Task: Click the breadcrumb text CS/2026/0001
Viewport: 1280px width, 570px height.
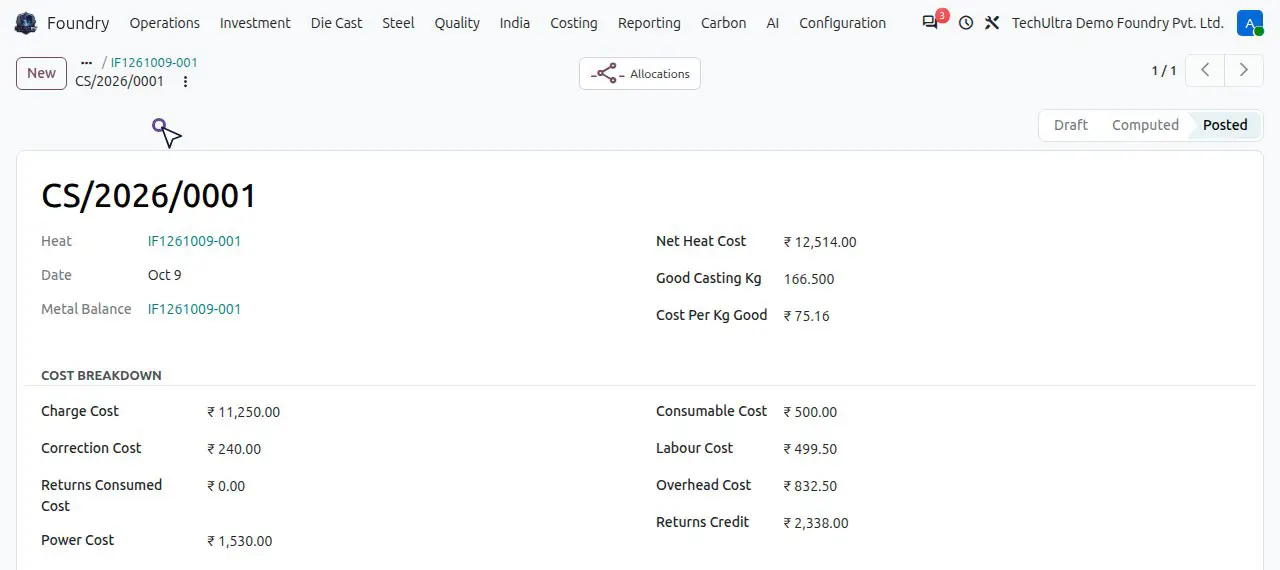Action: [x=119, y=82]
